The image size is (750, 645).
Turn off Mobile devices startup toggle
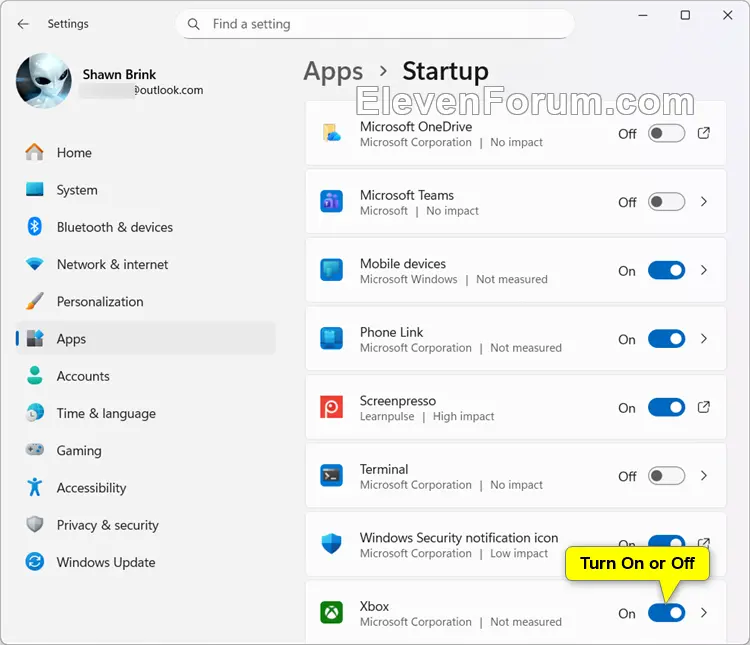666,270
